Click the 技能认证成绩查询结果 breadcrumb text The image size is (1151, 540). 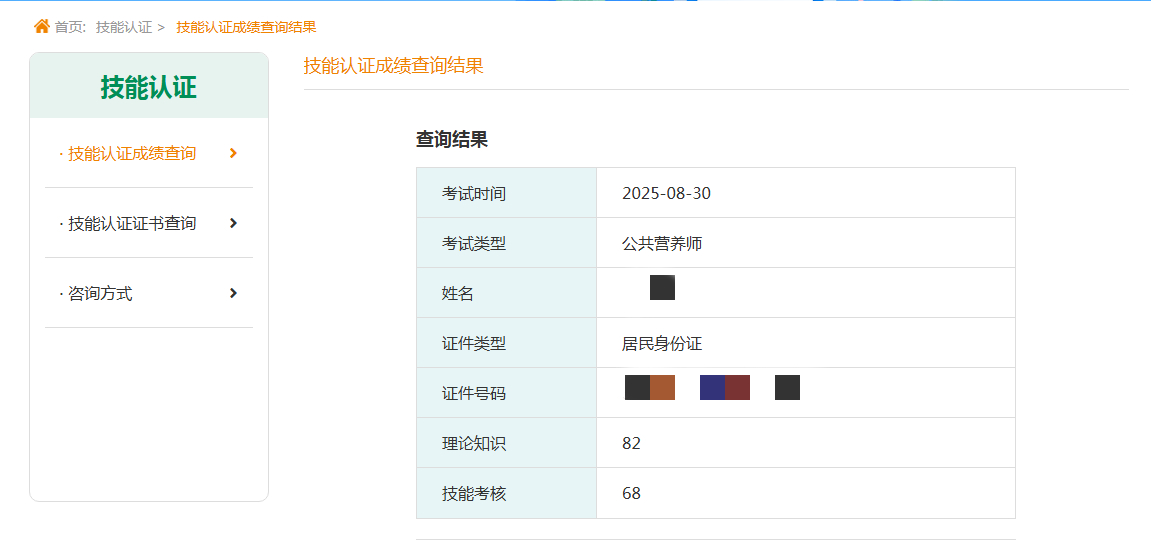pyautogui.click(x=246, y=27)
